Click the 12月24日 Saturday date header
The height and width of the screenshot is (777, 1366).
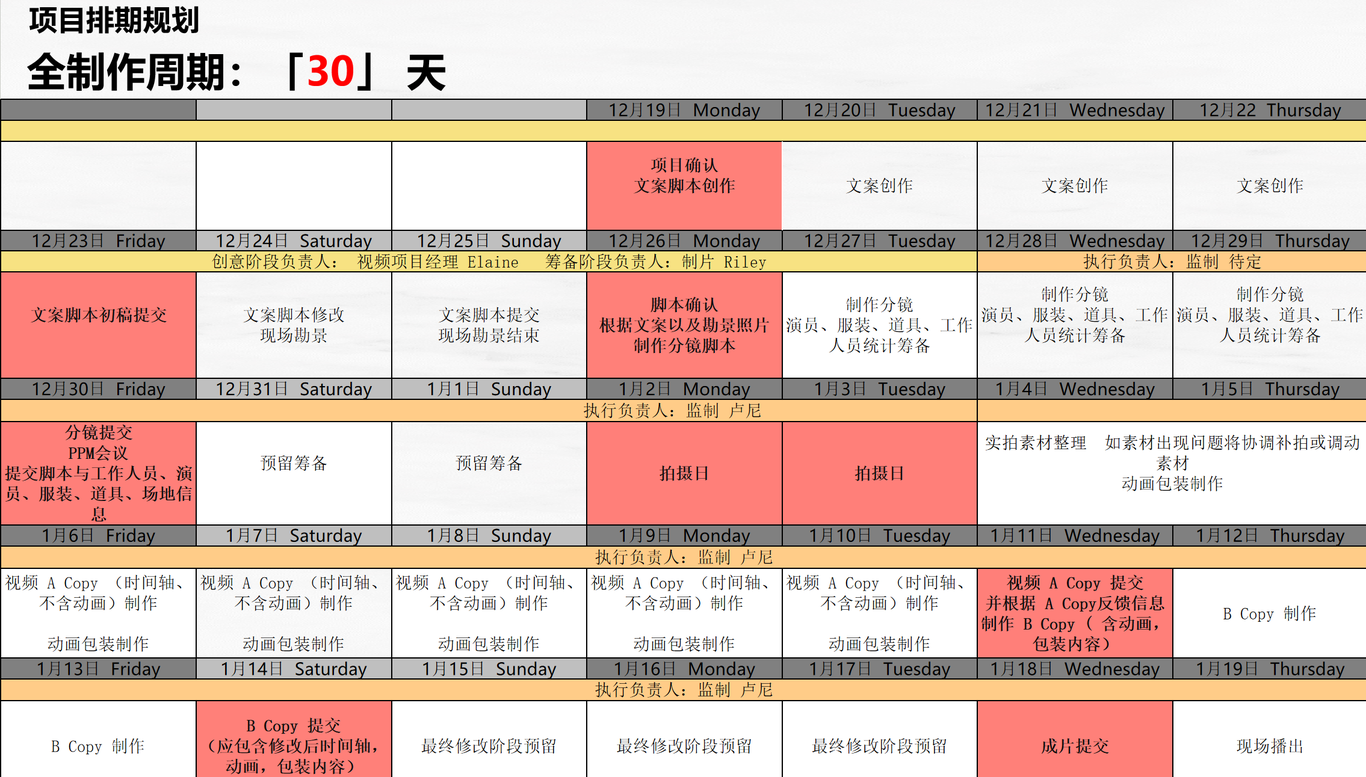point(294,241)
